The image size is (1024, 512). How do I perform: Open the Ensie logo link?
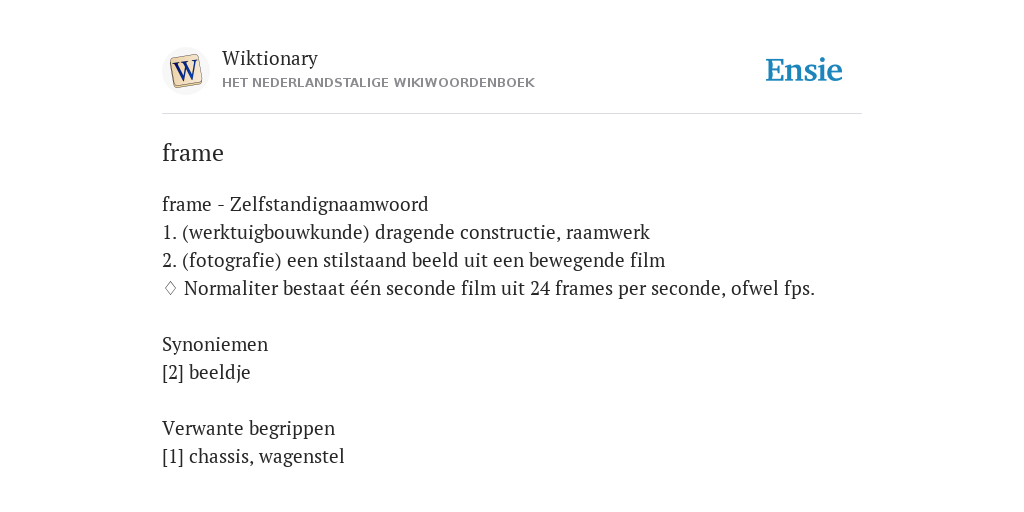tap(804, 70)
